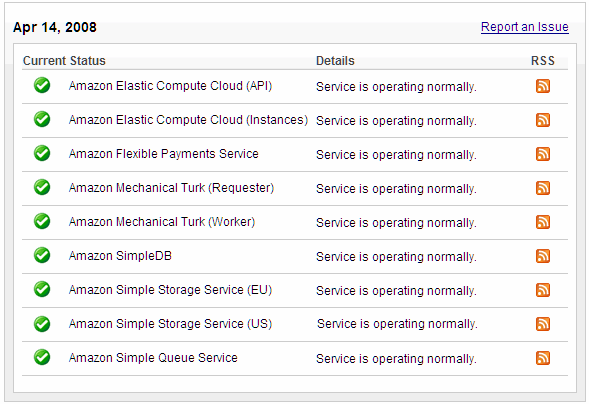The height and width of the screenshot is (404, 589).
Task: Click the Details column header
Action: (335, 60)
